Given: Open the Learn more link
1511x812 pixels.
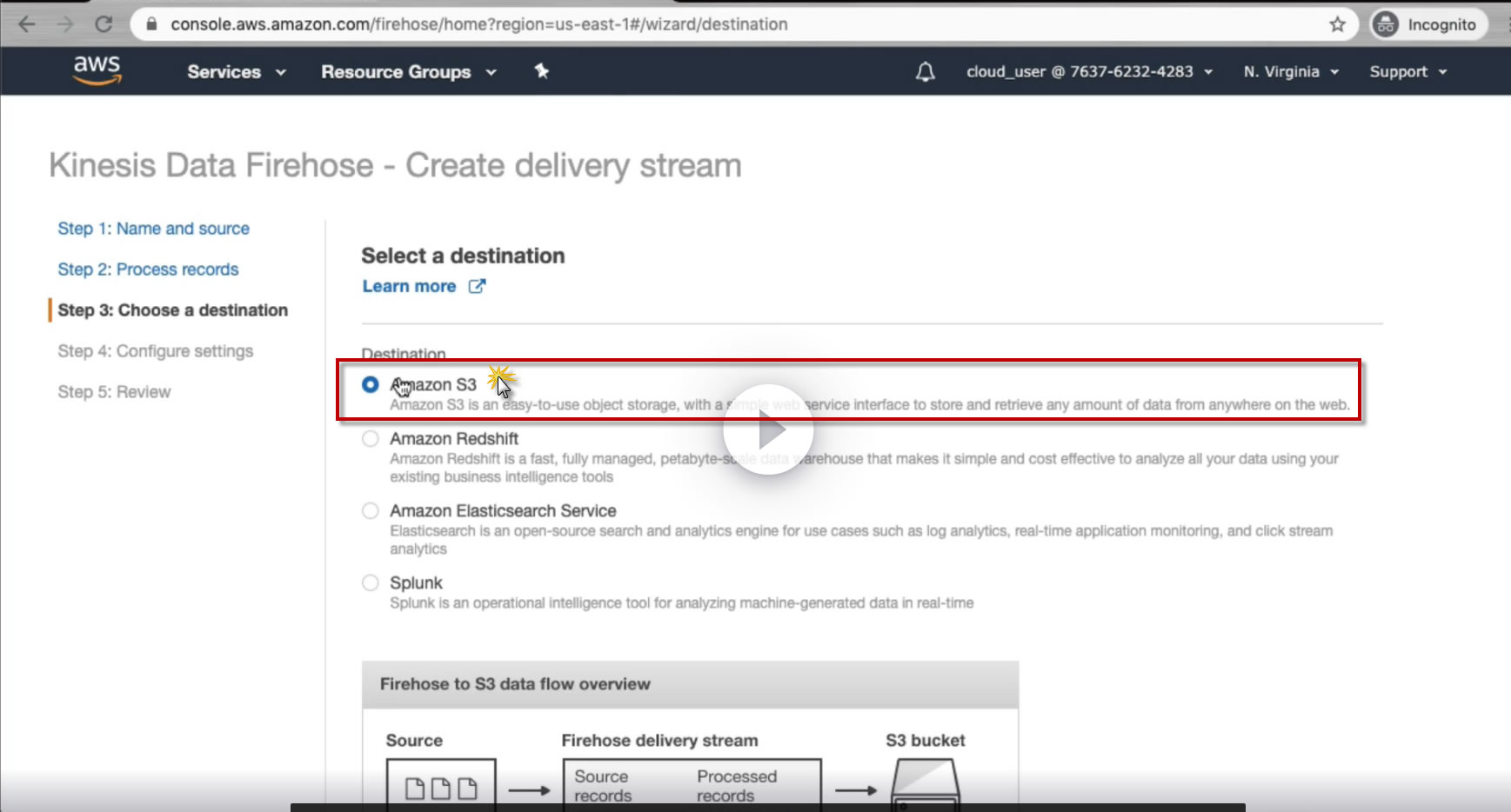Looking at the screenshot, I should (x=409, y=286).
